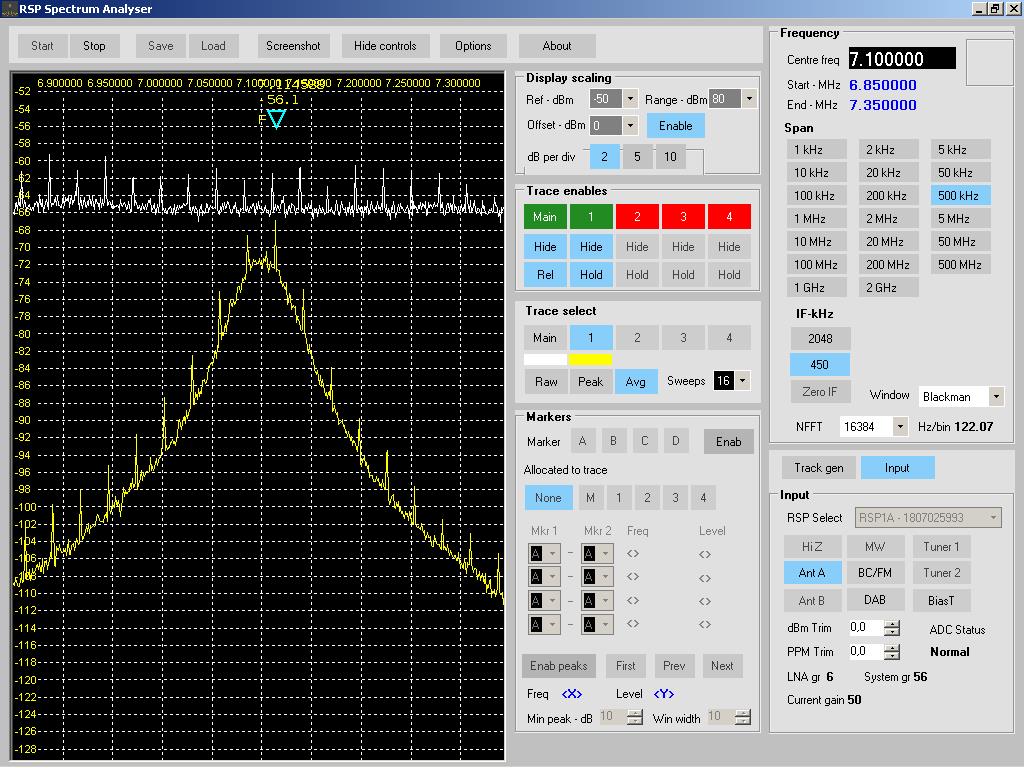Select trace 4 in Trace select

(x=729, y=338)
